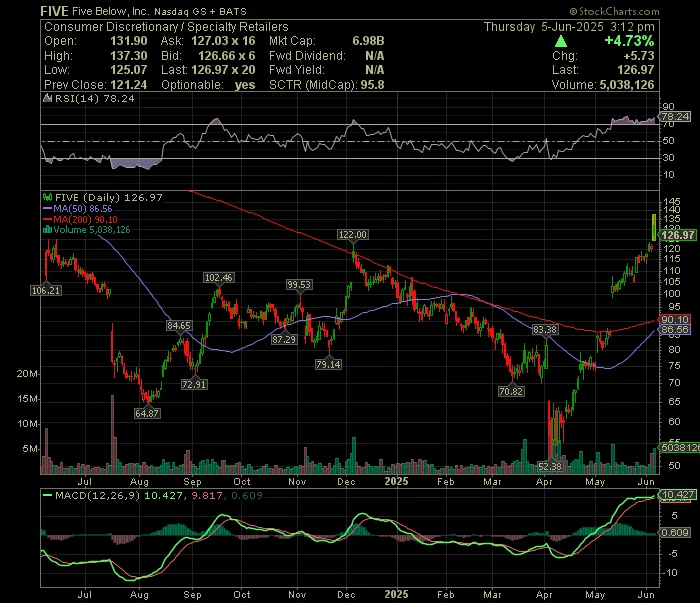700x603 pixels.
Task: Click the N/A next to Fwd Yield
Action: [375, 70]
